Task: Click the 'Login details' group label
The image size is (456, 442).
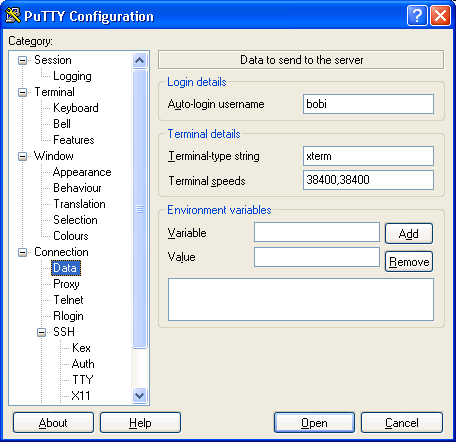Action: tap(197, 82)
